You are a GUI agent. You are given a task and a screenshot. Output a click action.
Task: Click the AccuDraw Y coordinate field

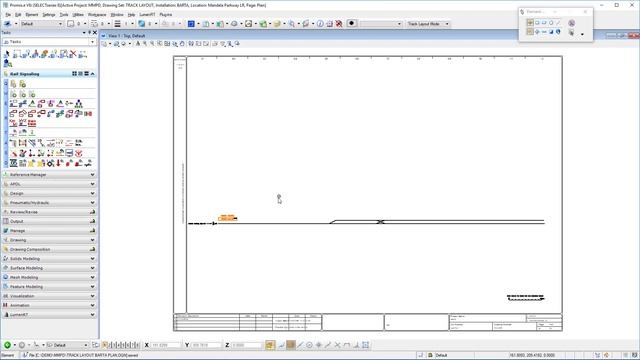click(x=206, y=345)
